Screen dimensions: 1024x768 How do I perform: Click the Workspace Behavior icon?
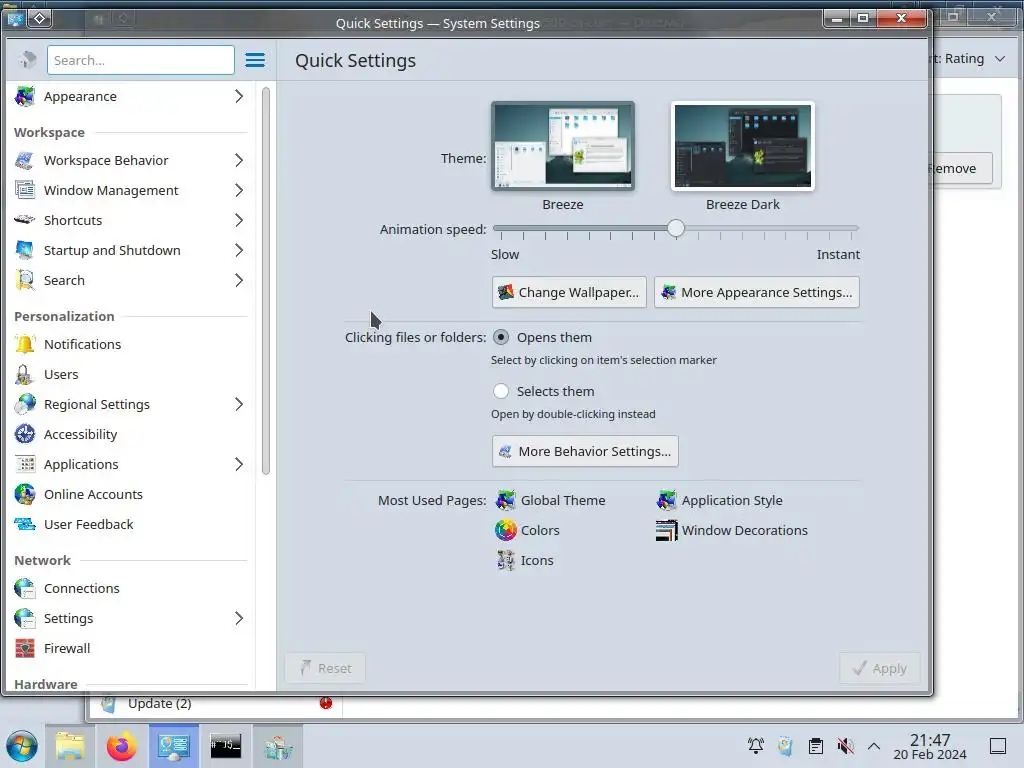pyautogui.click(x=25, y=160)
